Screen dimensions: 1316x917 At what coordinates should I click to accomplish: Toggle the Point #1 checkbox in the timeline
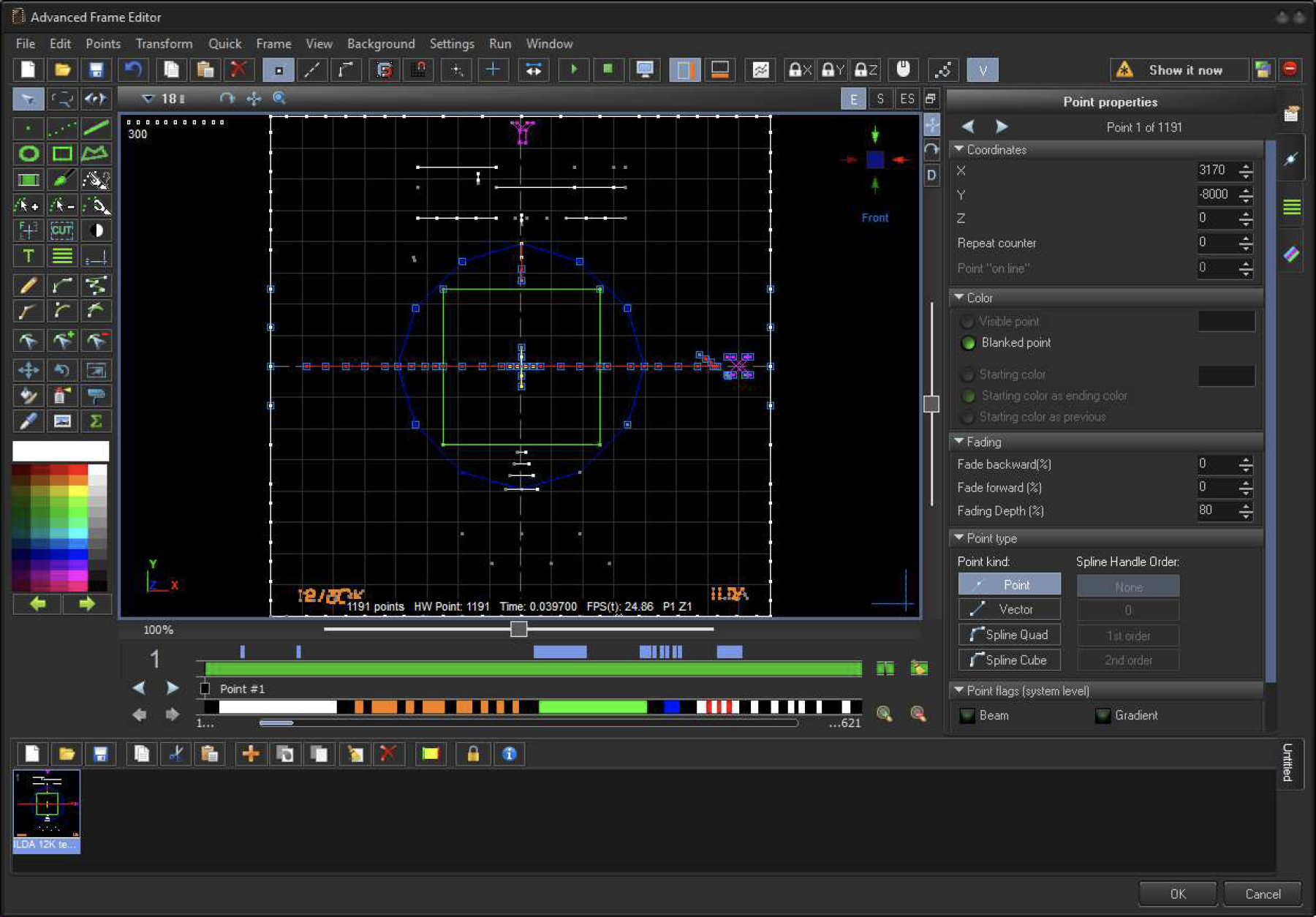(x=205, y=689)
